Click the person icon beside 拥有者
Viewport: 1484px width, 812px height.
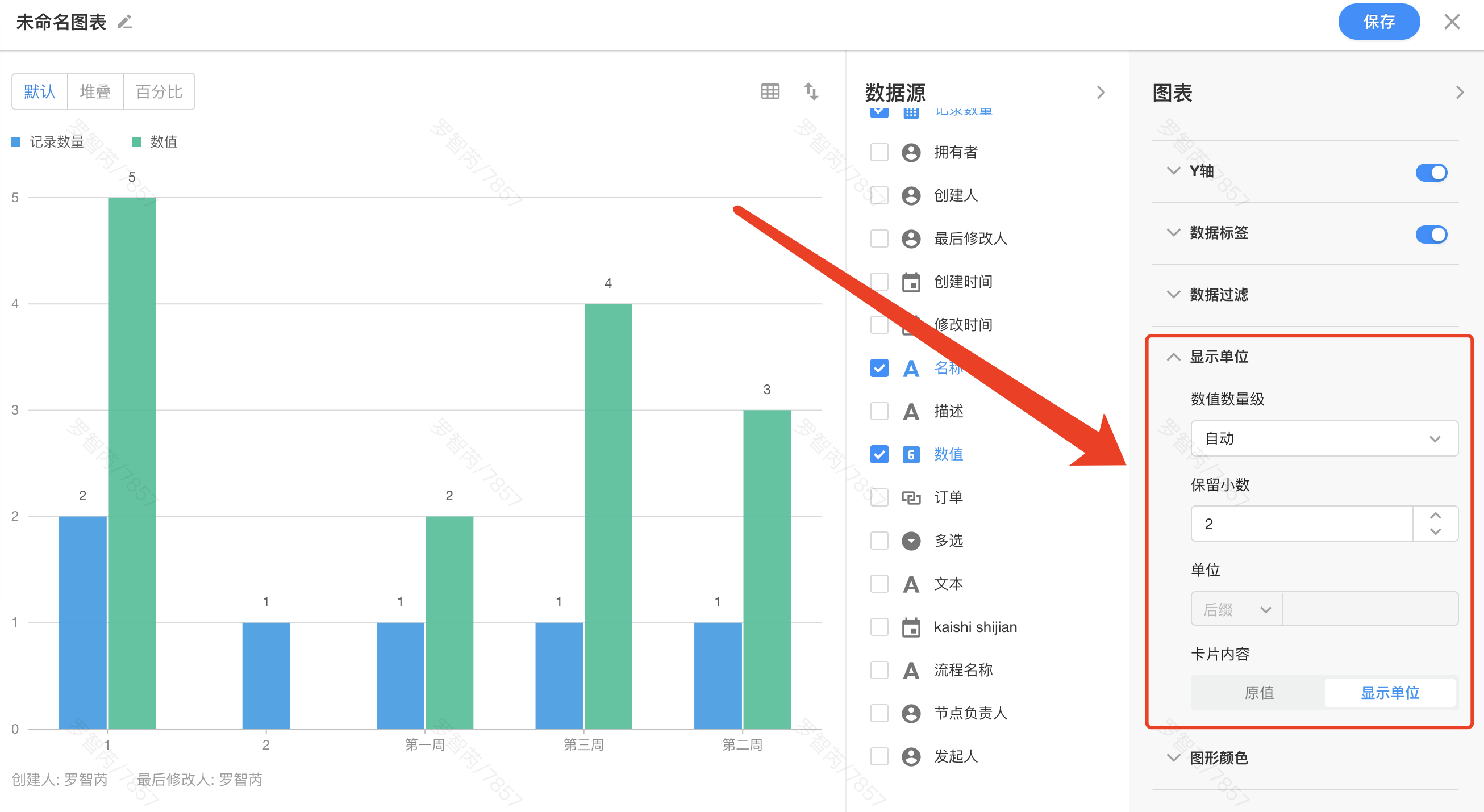[910, 152]
